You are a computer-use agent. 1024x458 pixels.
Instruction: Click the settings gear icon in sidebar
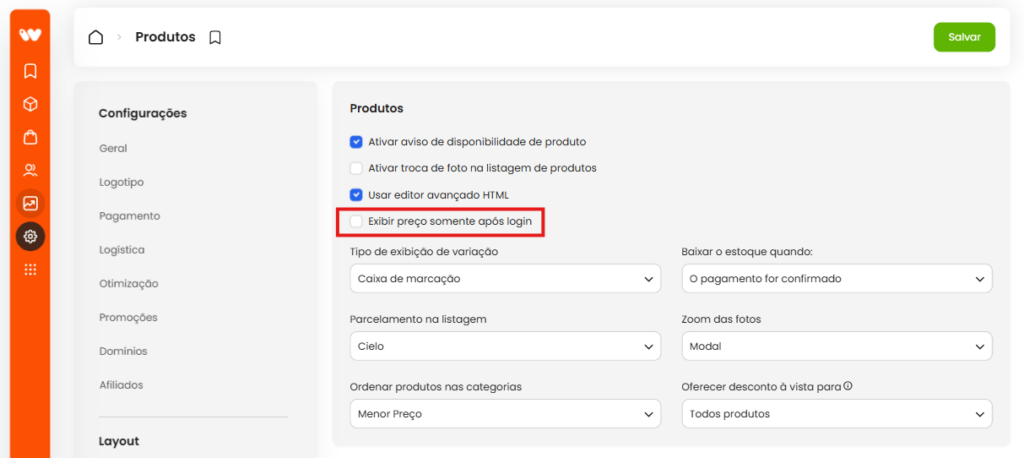30,237
